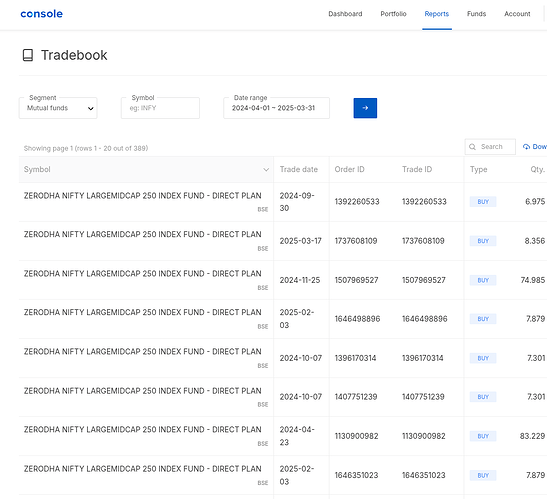Click the Symbol column header label
Viewport: 547px width, 499px height.
[x=37, y=170]
